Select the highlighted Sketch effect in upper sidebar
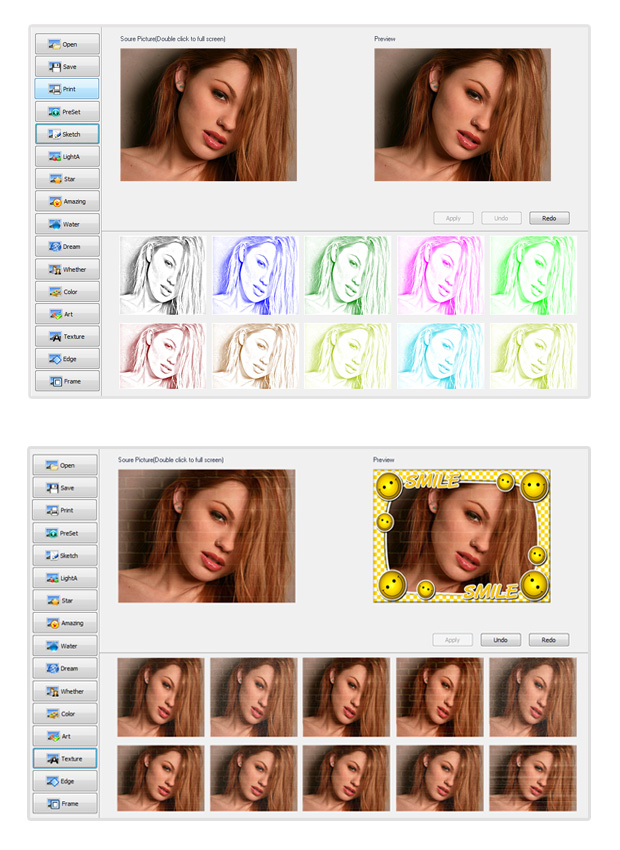The image size is (620, 850). 67,134
